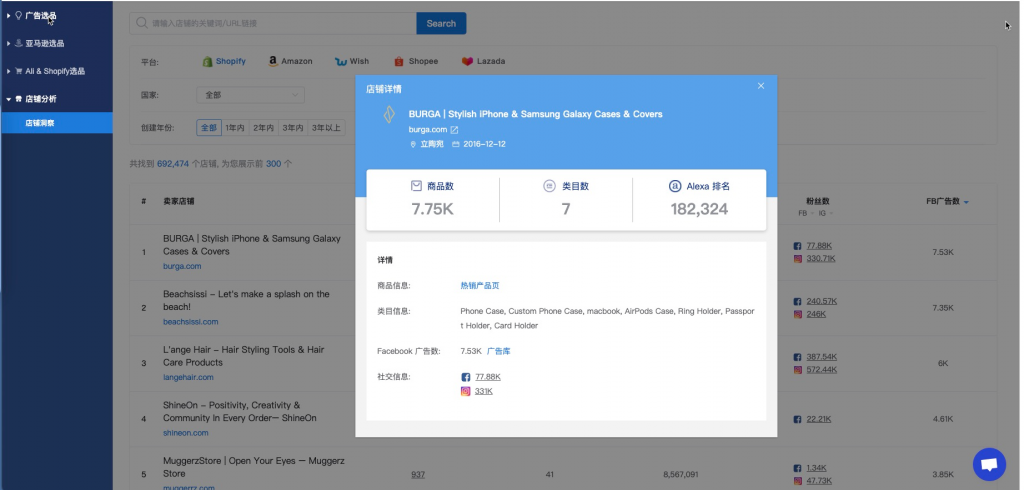Screen dimensions: 1024x490
Task: Open 热销产品页 link in dialog
Action: click(480, 286)
